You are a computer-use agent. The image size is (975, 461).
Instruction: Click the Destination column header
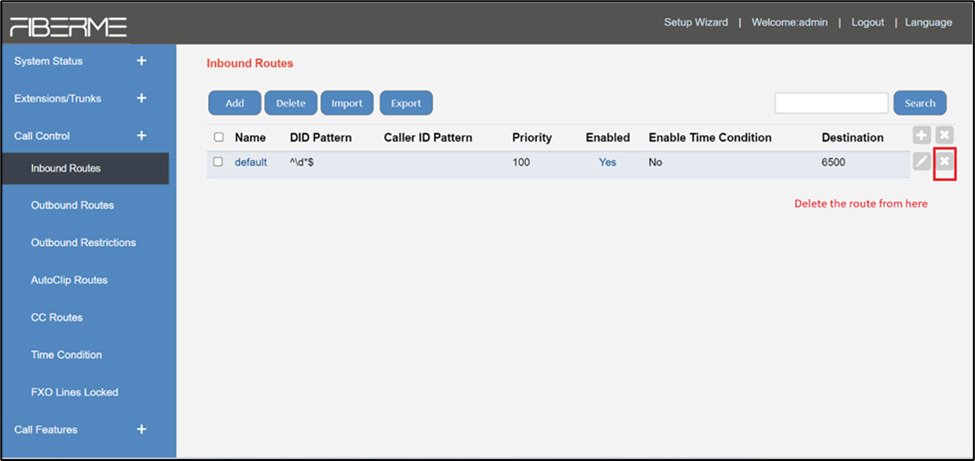(x=853, y=137)
